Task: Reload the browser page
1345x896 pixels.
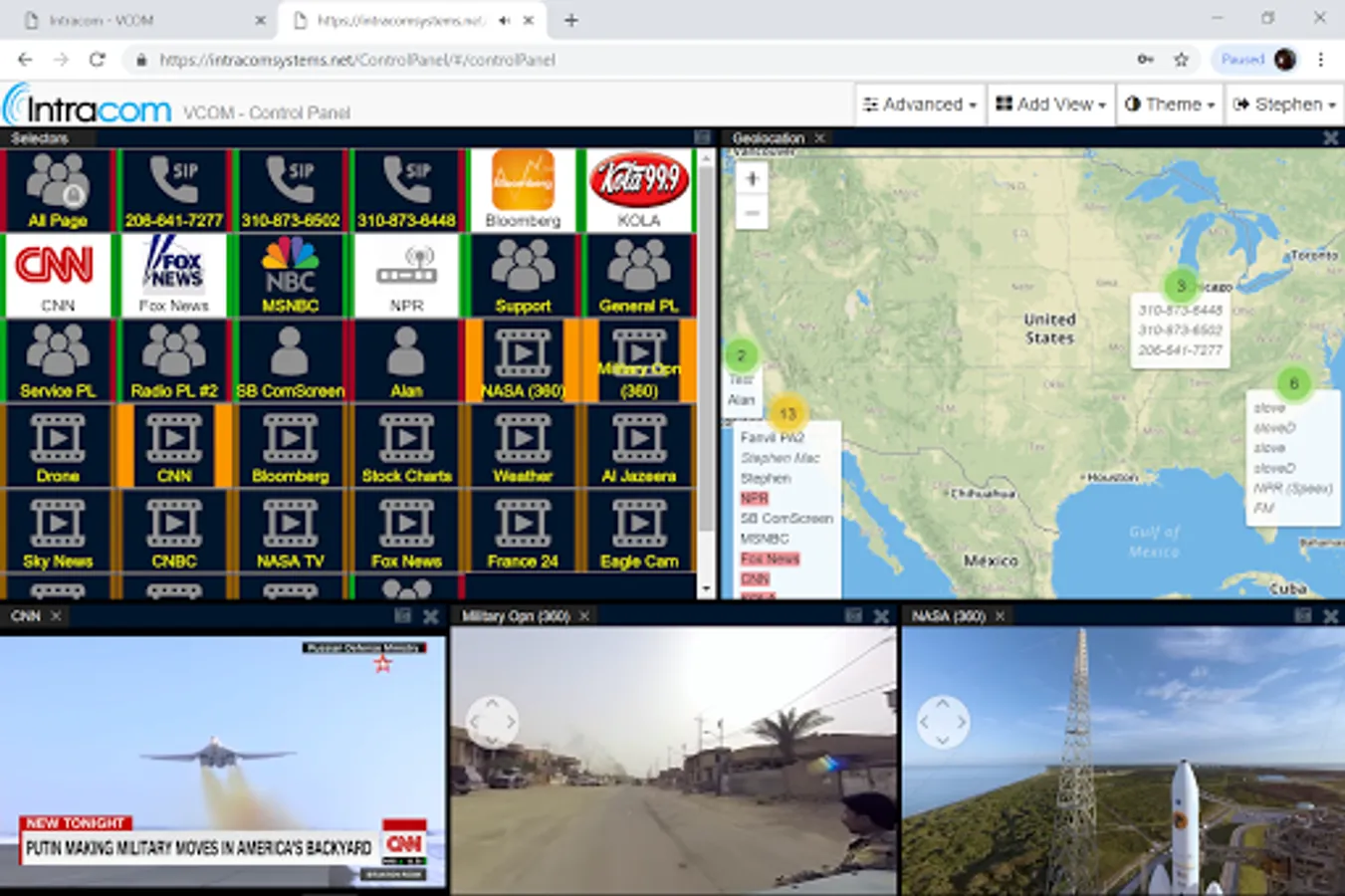Action: 97,60
